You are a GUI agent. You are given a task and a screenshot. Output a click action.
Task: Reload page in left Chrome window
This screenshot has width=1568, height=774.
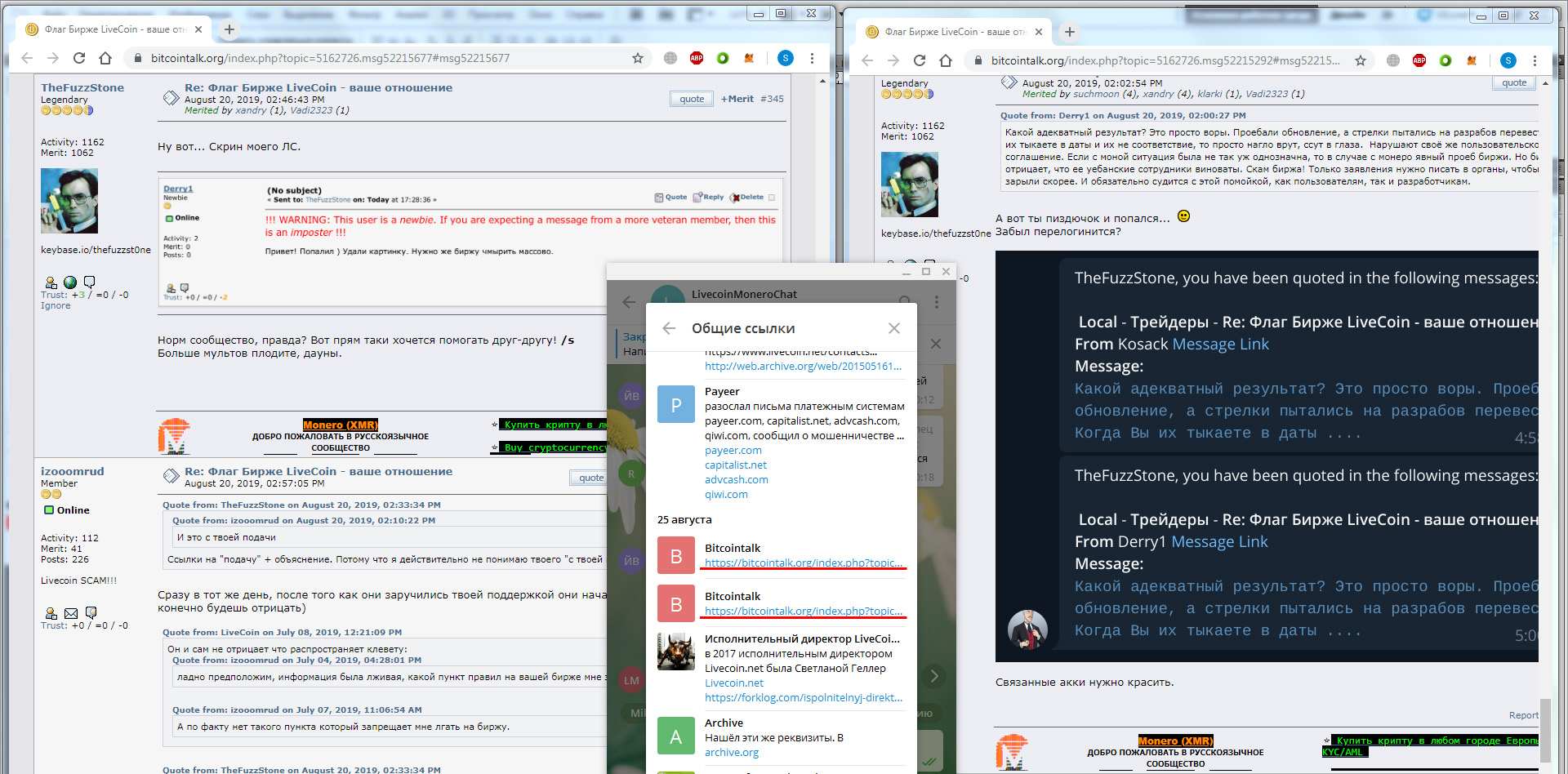coord(79,58)
